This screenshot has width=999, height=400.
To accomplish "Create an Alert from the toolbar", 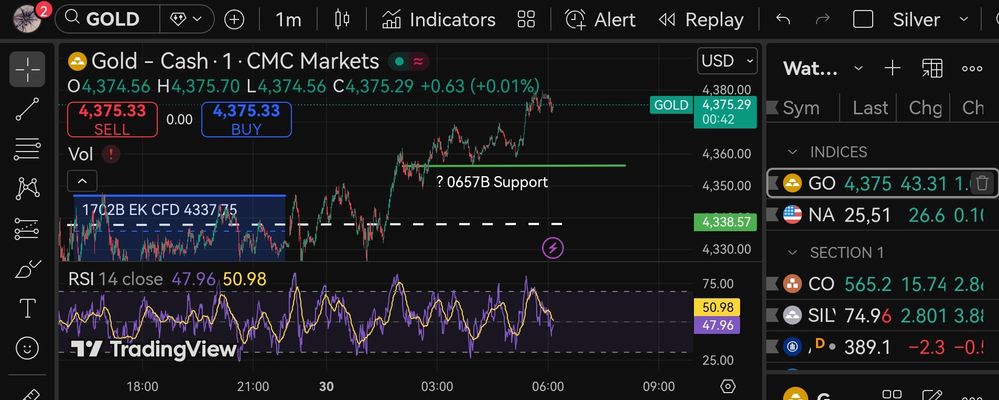I will click(600, 20).
